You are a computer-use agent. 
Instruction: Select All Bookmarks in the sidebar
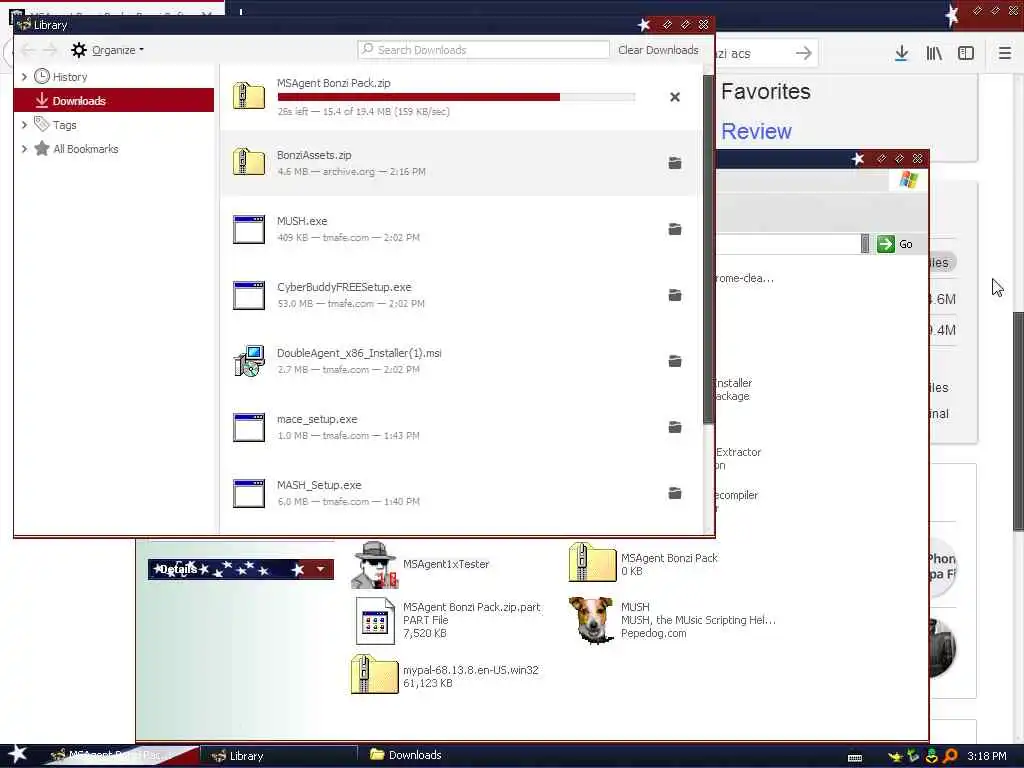coord(86,149)
